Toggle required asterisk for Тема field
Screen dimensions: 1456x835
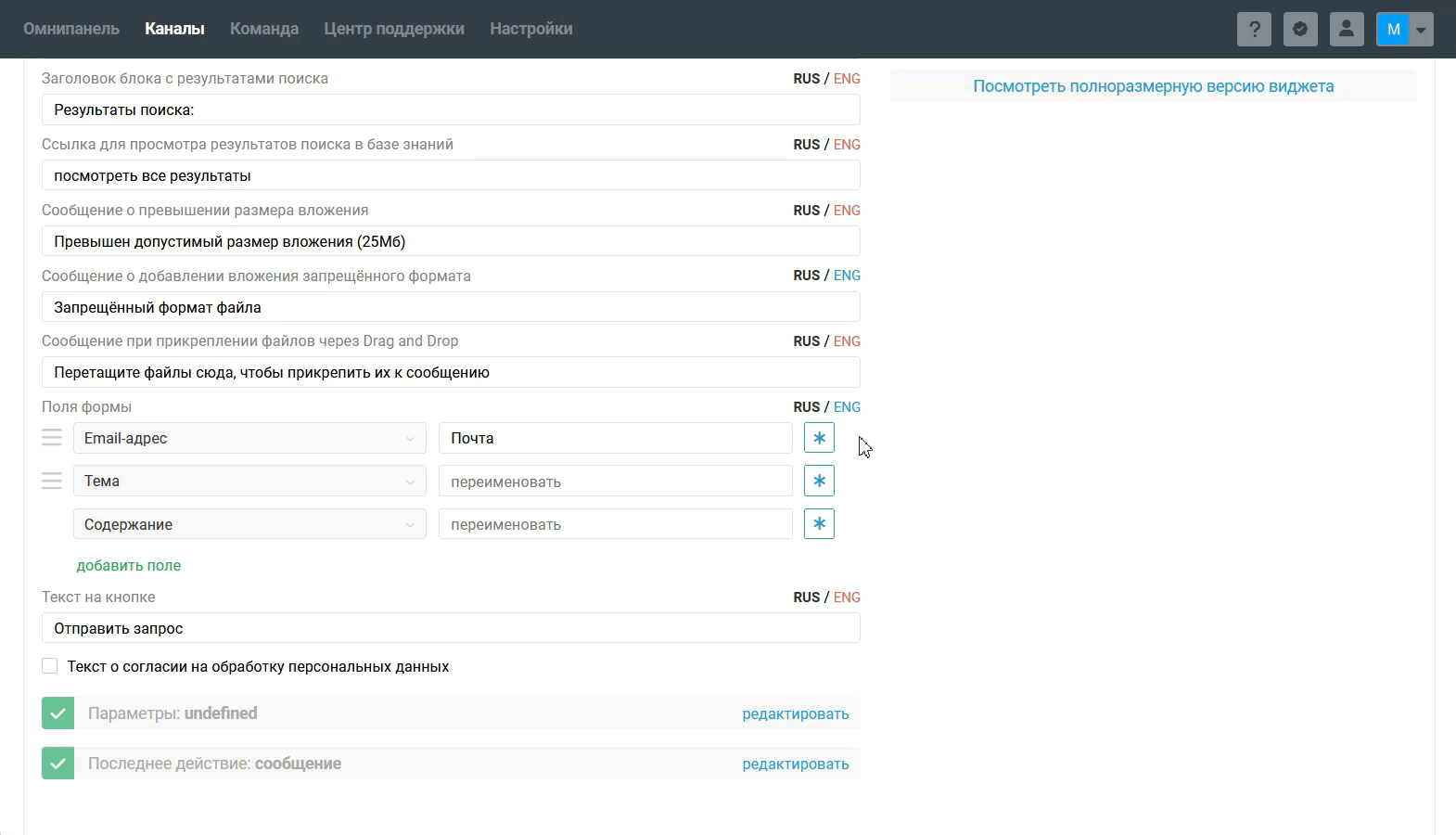[819, 481]
